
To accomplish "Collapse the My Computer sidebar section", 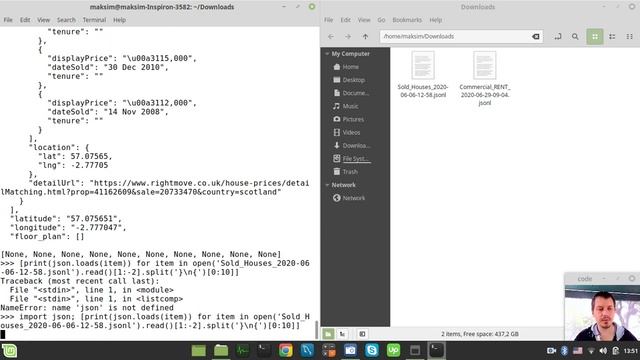I will [327, 54].
